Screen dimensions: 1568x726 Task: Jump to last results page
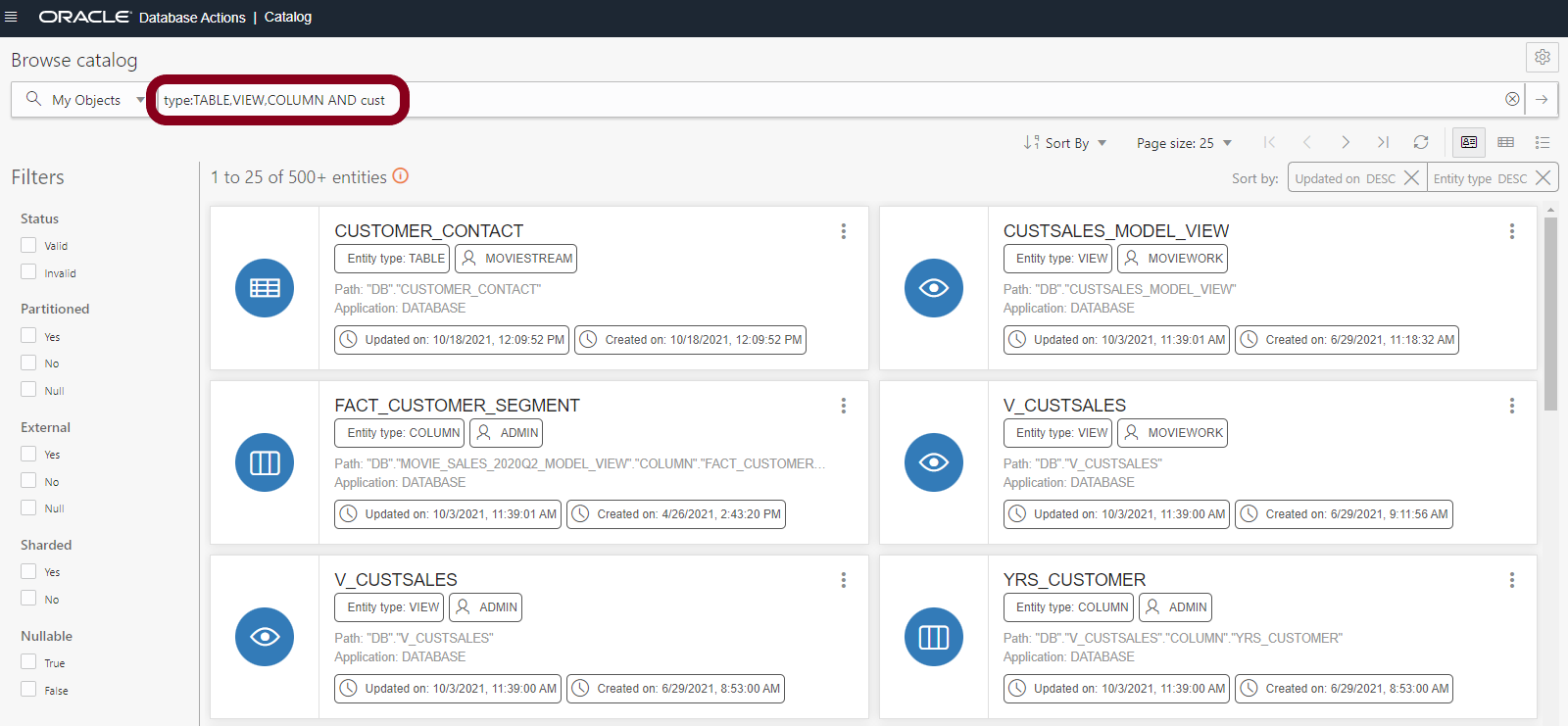[1383, 142]
